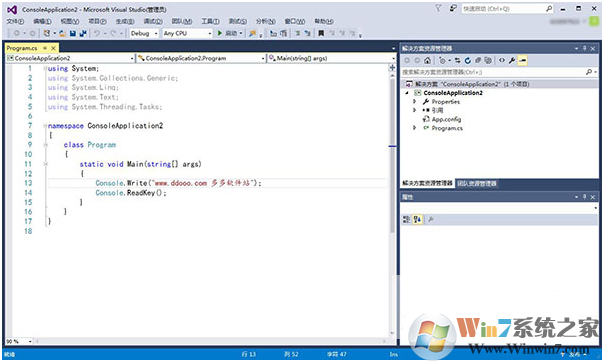Viewport: 606px width, 363px height.
Task: Click the green Start (启动) debugging button
Action: click(227, 34)
